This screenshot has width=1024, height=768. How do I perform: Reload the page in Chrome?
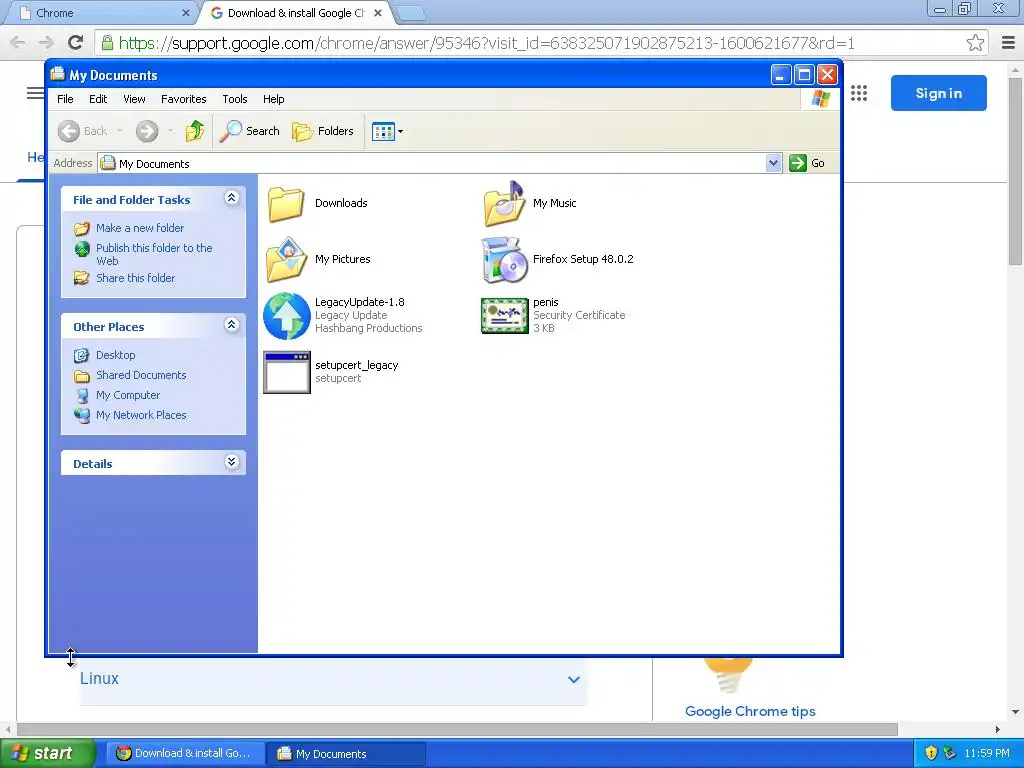tap(75, 43)
